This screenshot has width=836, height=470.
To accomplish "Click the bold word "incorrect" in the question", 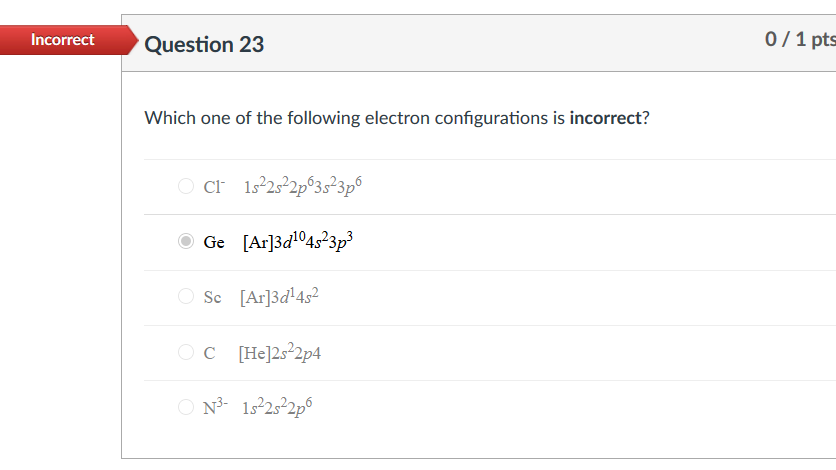I will (604, 118).
